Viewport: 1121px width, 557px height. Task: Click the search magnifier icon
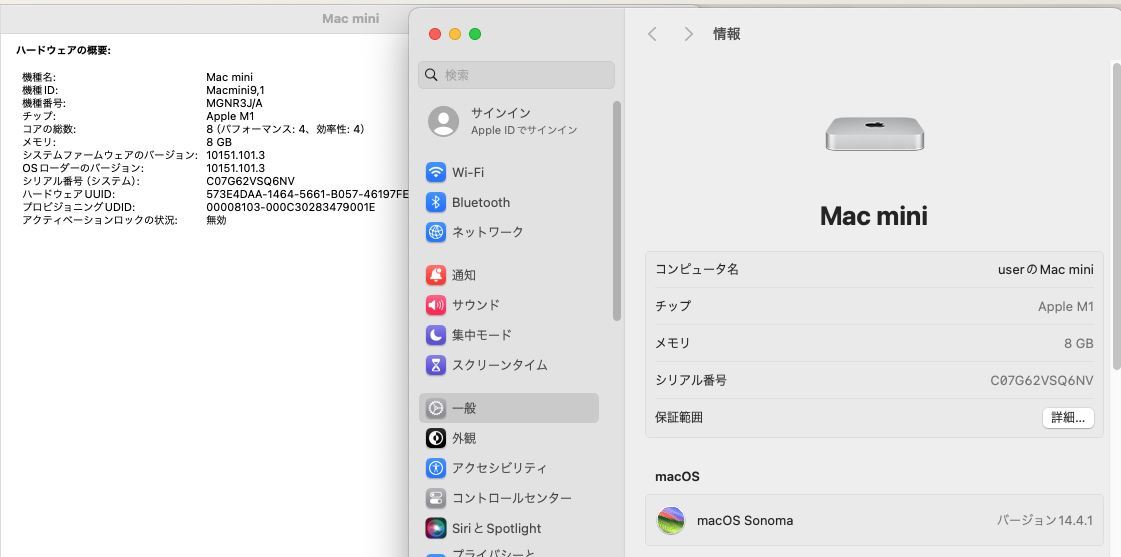click(431, 75)
